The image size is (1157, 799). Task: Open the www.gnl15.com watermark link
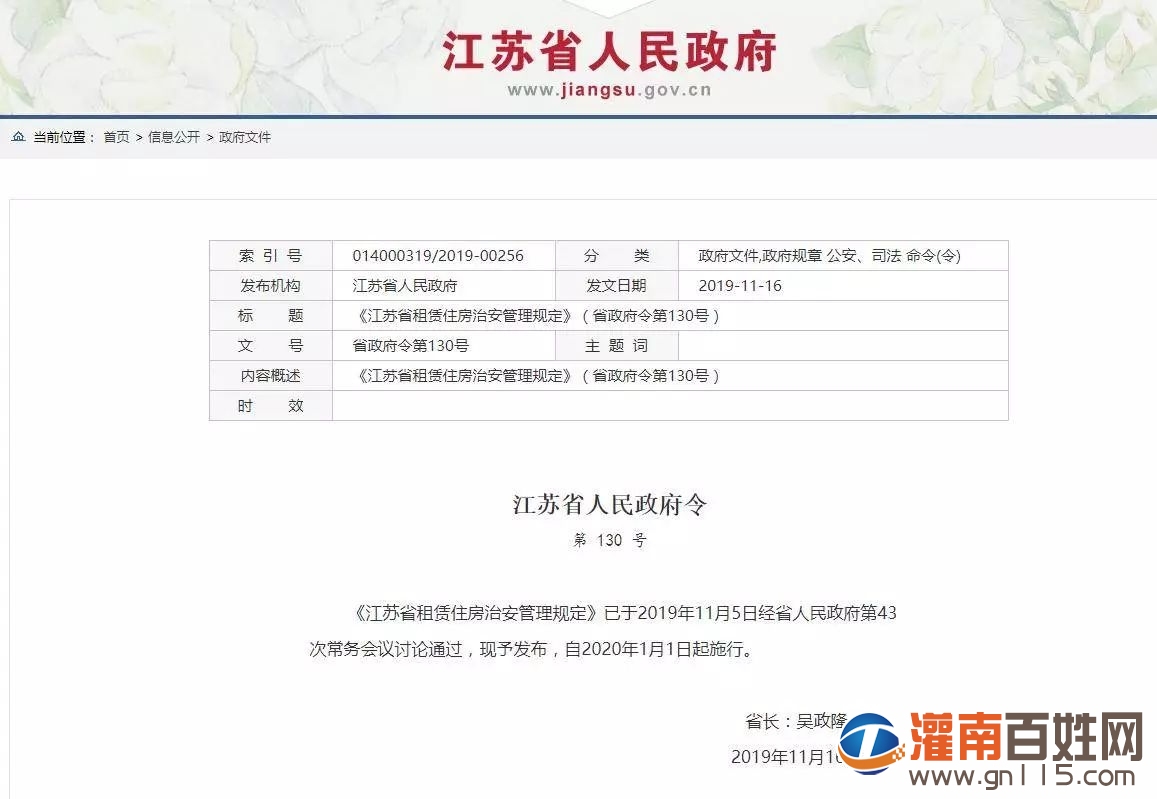1022,777
